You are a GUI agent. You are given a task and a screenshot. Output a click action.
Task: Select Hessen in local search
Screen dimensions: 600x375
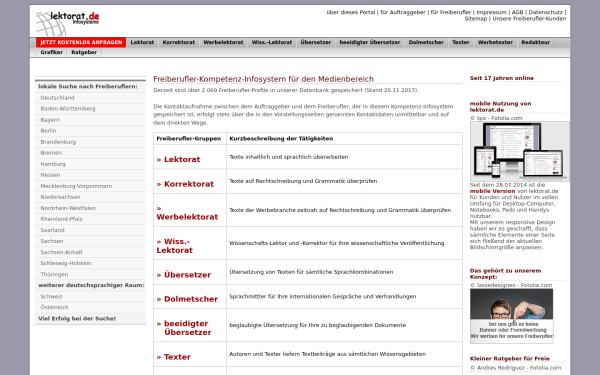pyautogui.click(x=90, y=175)
